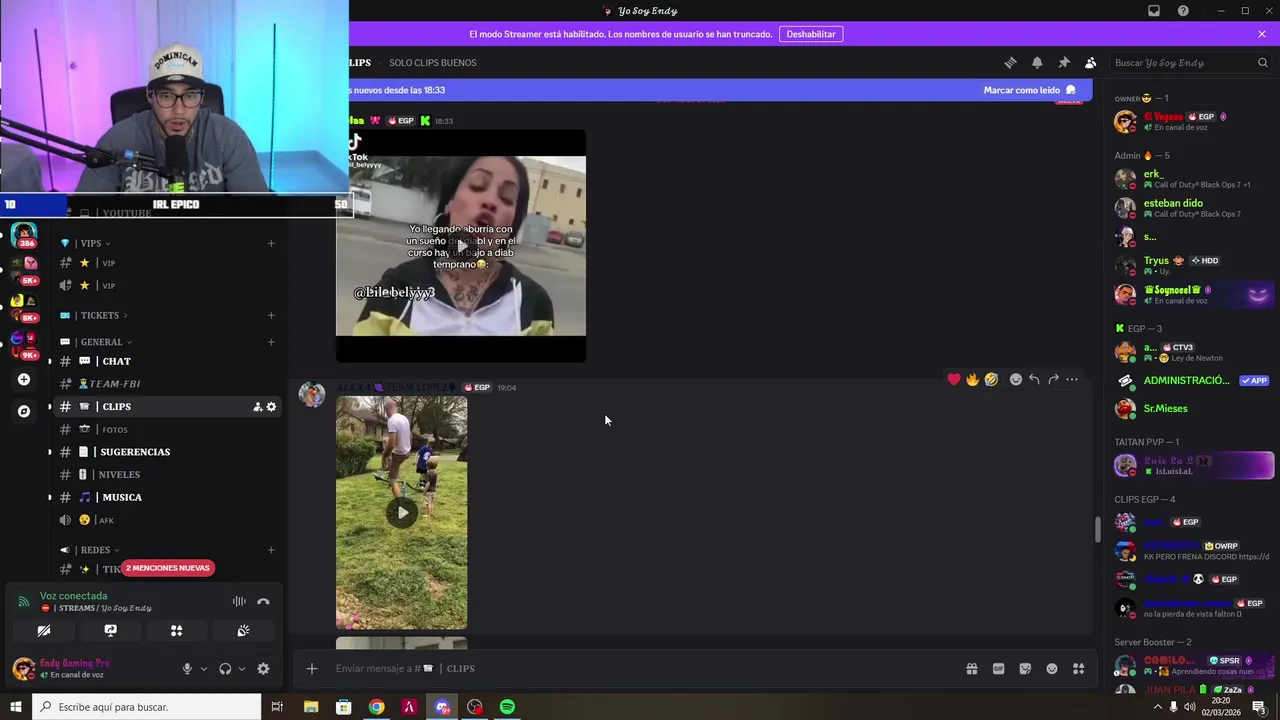The height and width of the screenshot is (720, 1280).
Task: Open the SUGERENCIAS channel
Action: pos(167,452)
